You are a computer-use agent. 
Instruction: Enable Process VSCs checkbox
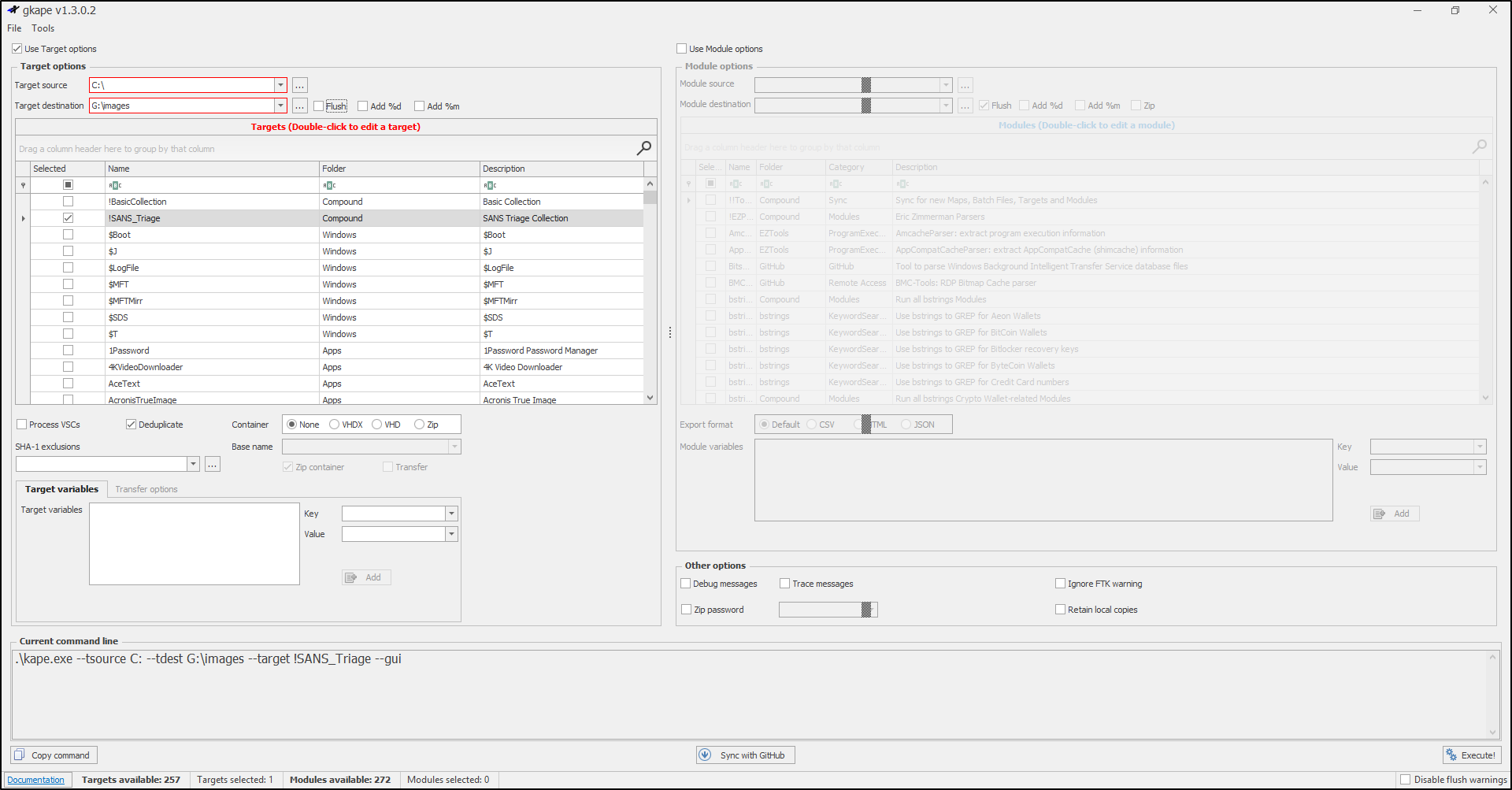tap(22, 425)
